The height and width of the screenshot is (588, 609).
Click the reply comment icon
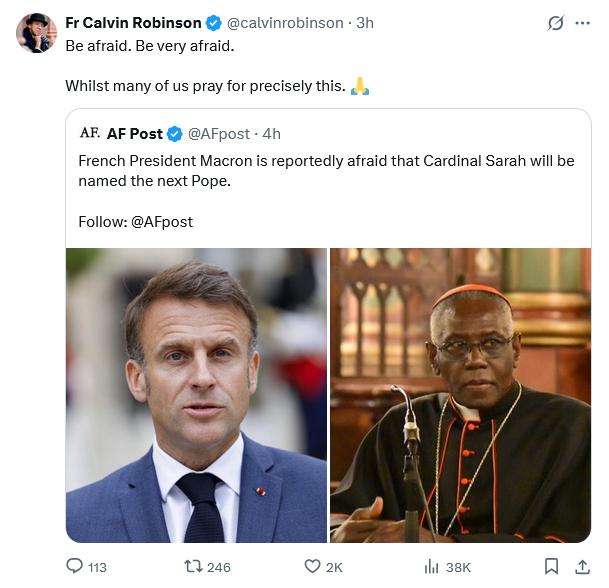tap(75, 566)
